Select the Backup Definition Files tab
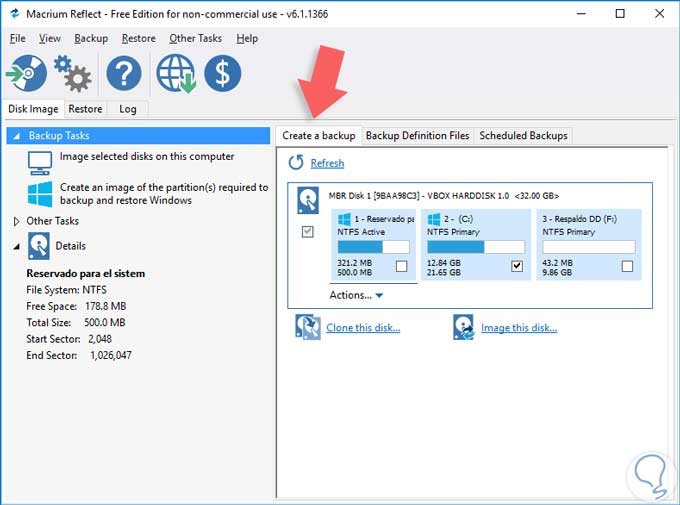The height and width of the screenshot is (505, 680). [418, 136]
